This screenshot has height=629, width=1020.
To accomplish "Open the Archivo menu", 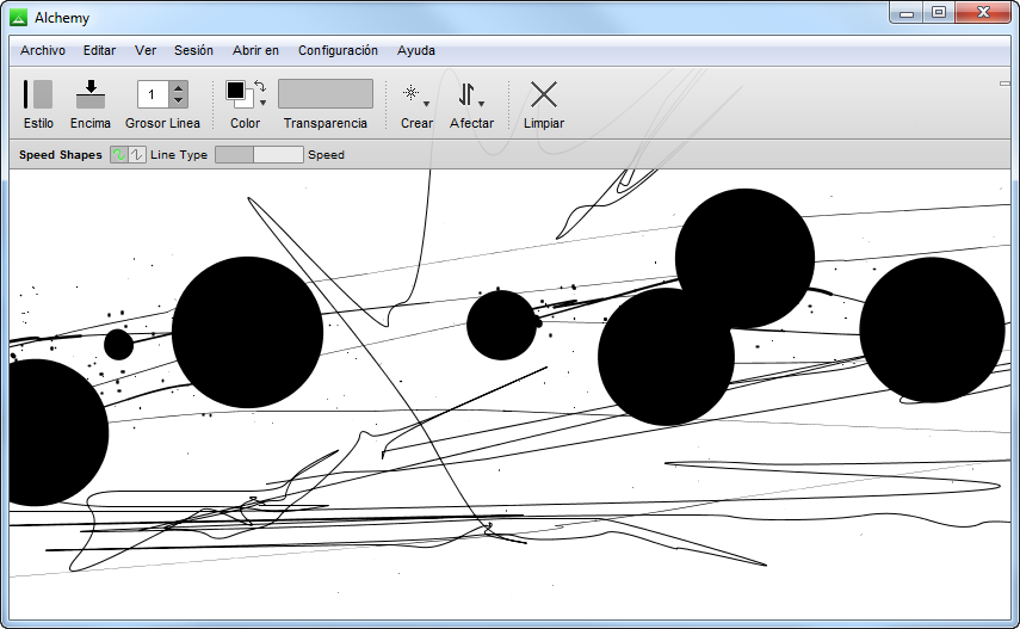I will 42,51.
